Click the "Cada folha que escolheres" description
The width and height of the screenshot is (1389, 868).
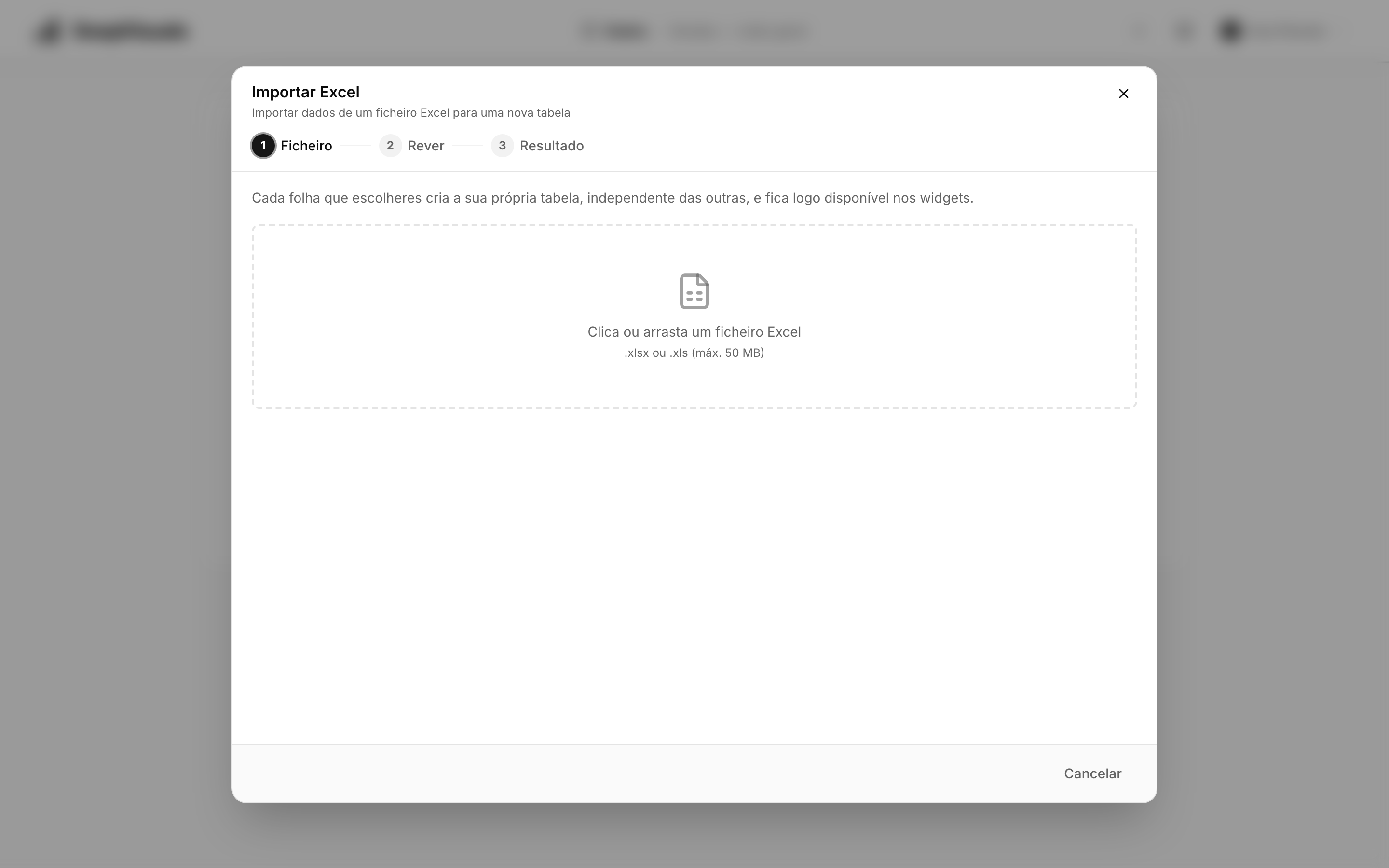(x=613, y=198)
